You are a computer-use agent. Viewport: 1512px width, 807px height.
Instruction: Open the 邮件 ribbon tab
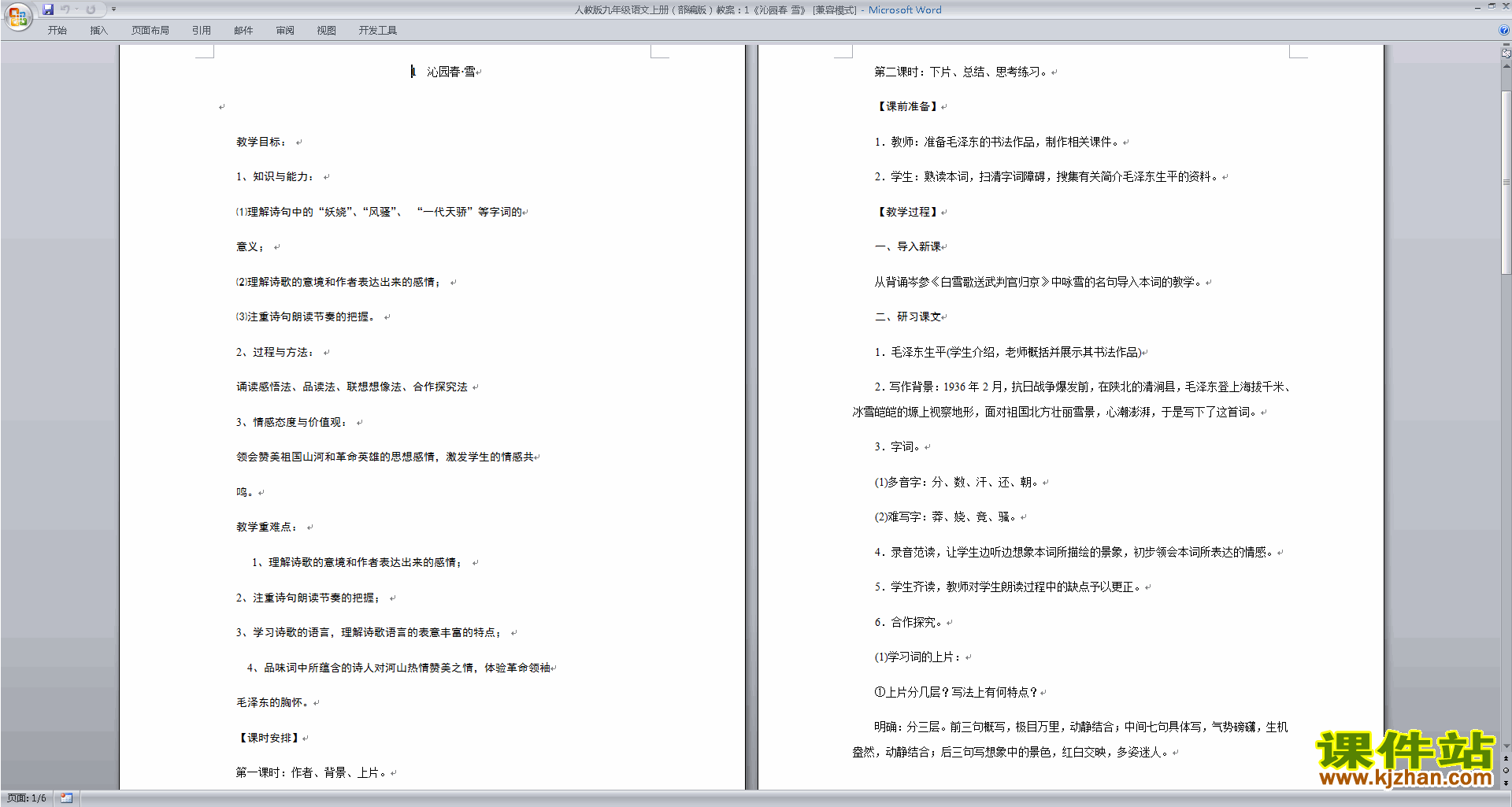click(x=243, y=31)
